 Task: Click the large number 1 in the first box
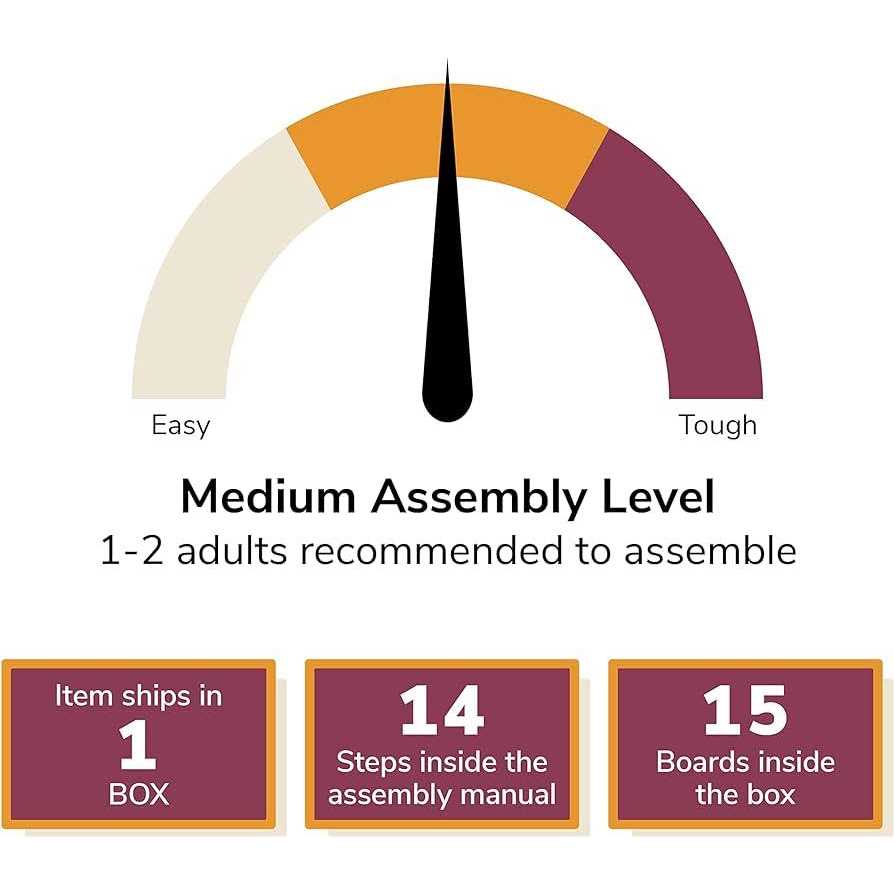[138, 745]
